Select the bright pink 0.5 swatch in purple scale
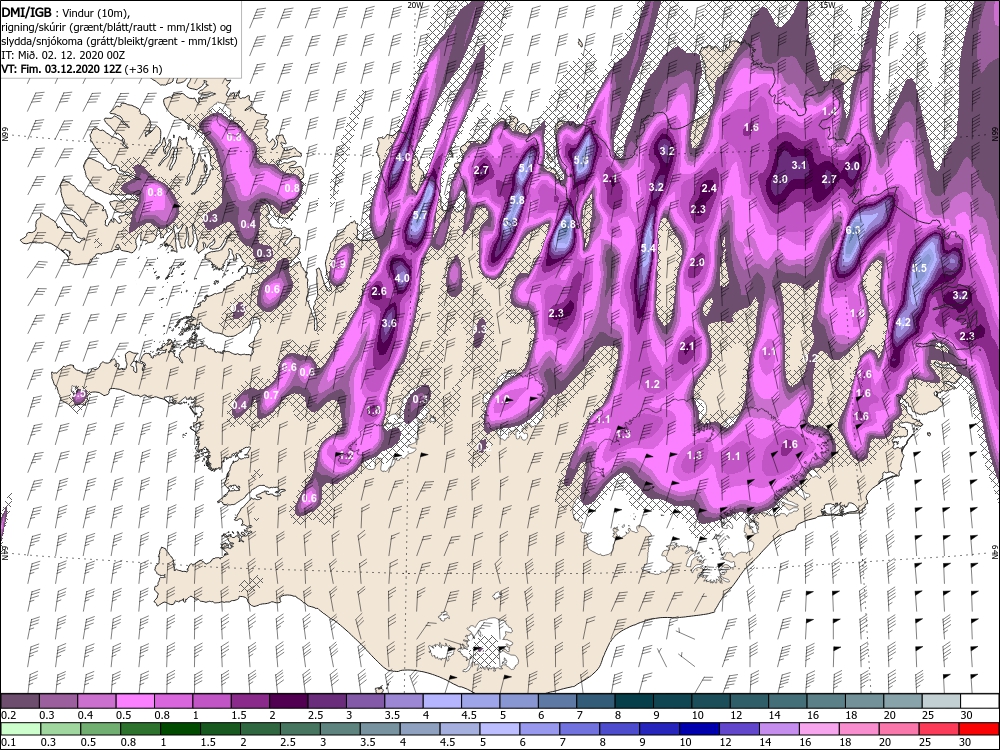The height and width of the screenshot is (750, 1000). (135, 702)
